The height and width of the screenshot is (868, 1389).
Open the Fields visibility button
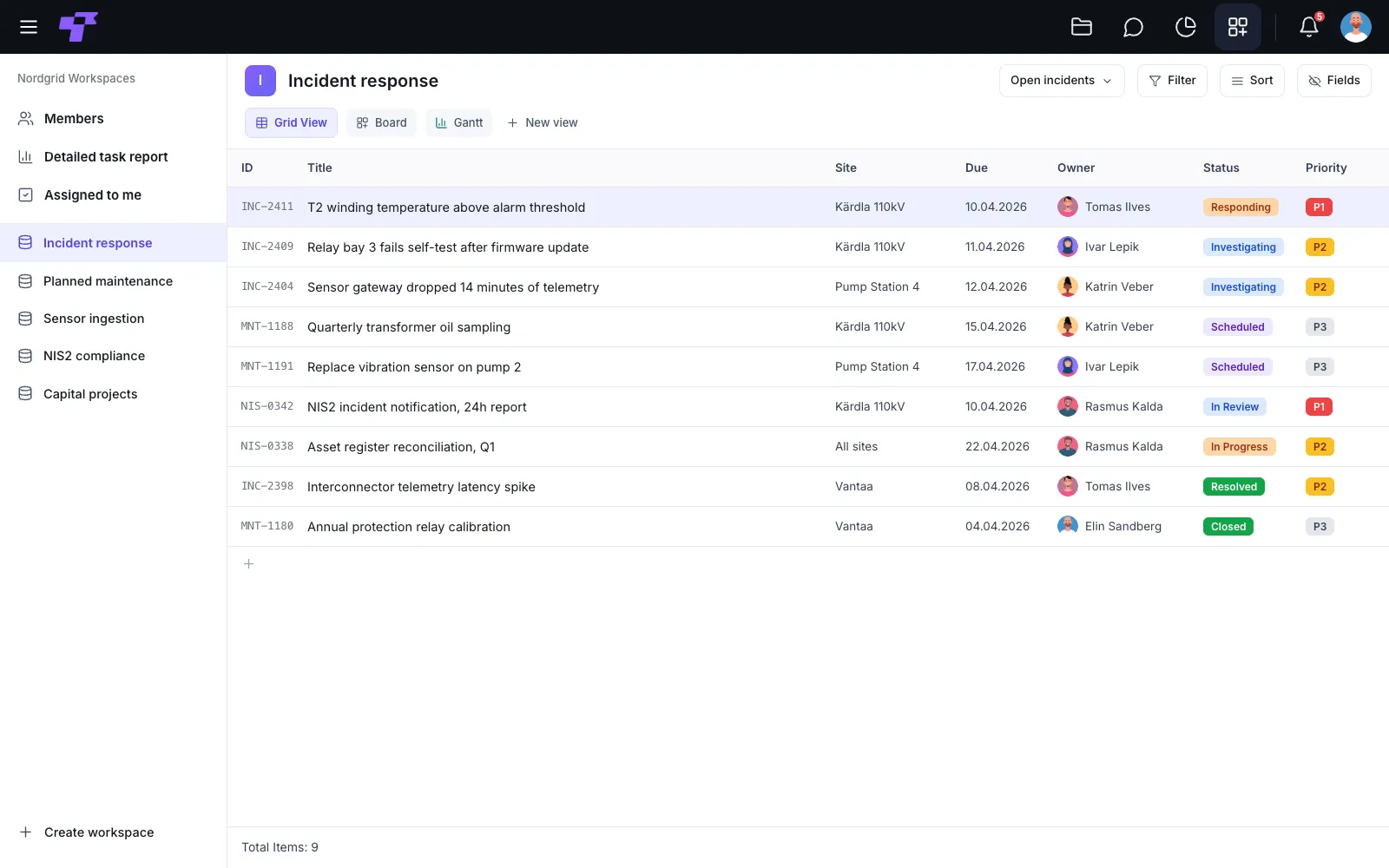click(x=1334, y=81)
